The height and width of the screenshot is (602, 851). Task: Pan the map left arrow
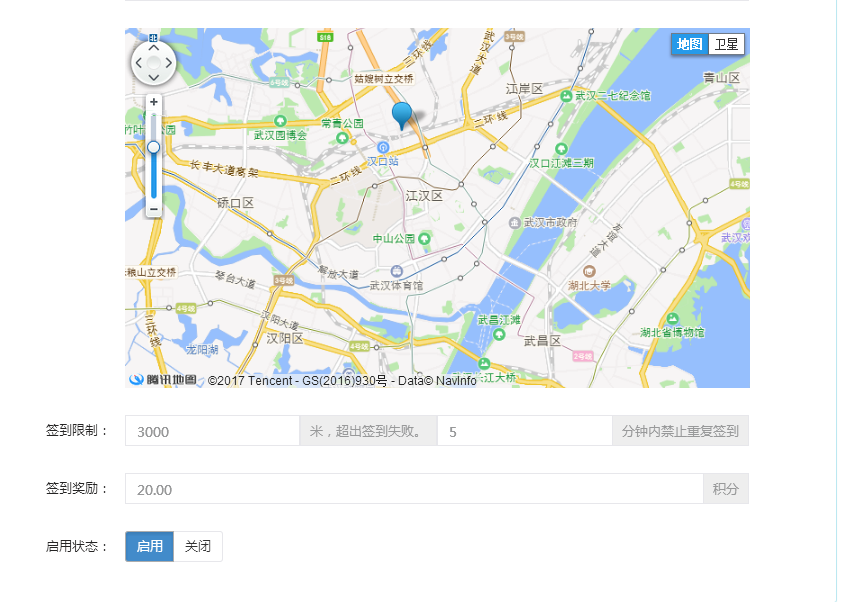coord(139,63)
